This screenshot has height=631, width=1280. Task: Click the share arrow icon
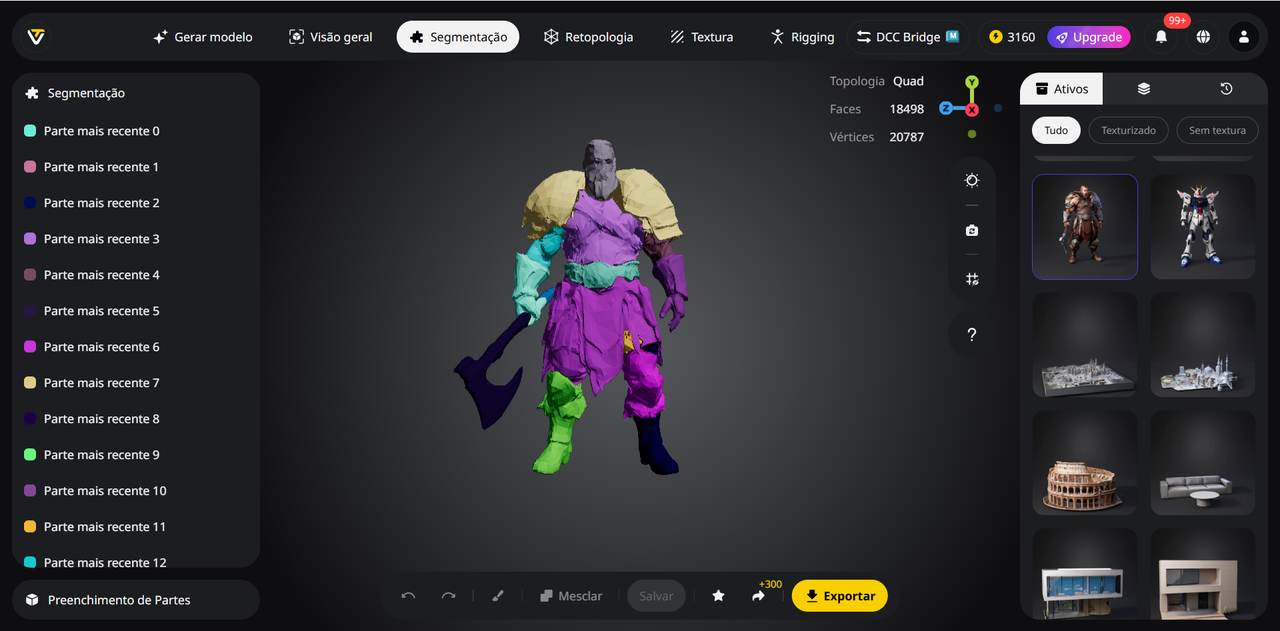click(x=758, y=596)
